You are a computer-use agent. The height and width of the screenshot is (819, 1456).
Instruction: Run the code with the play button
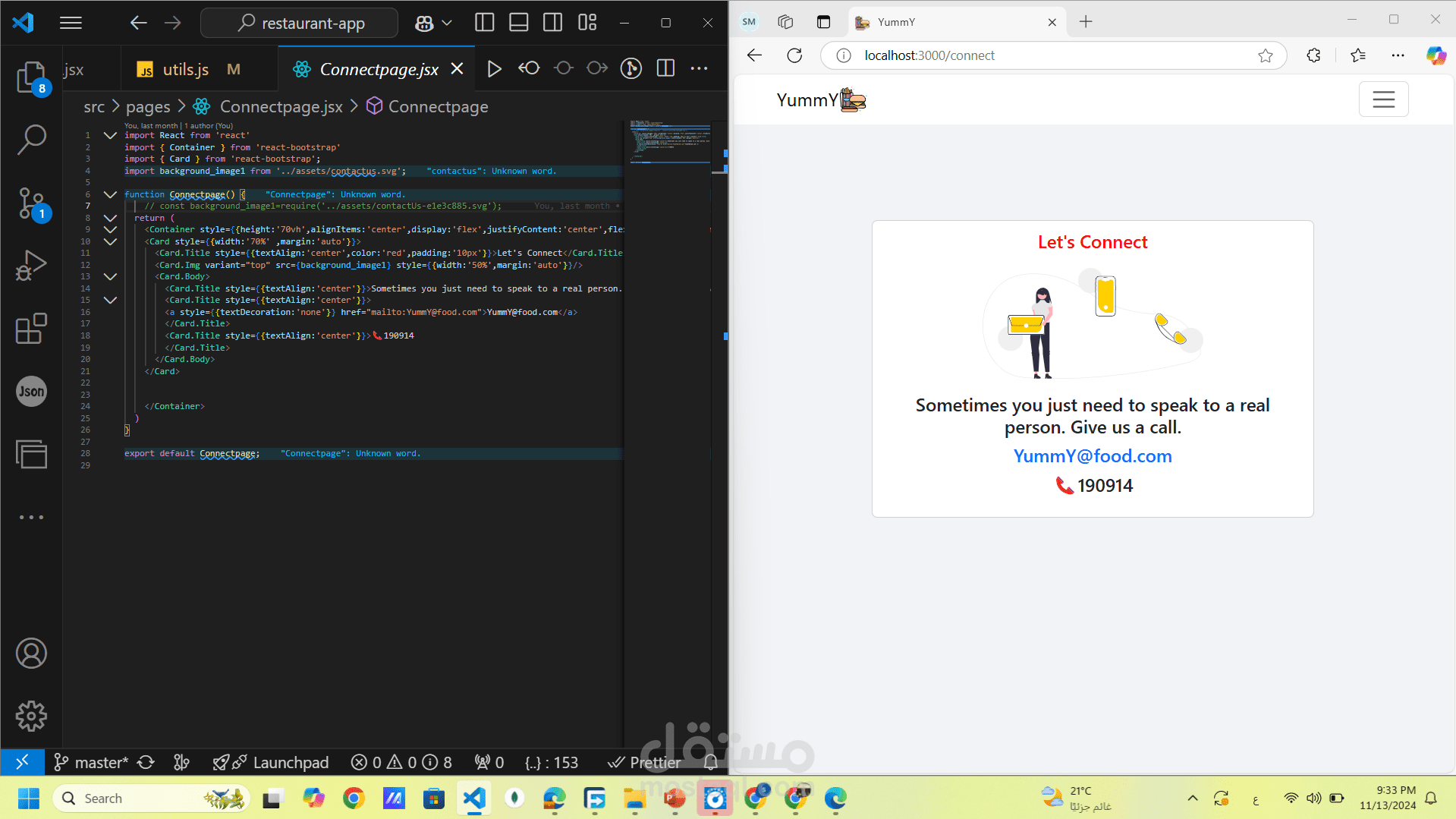coord(494,69)
